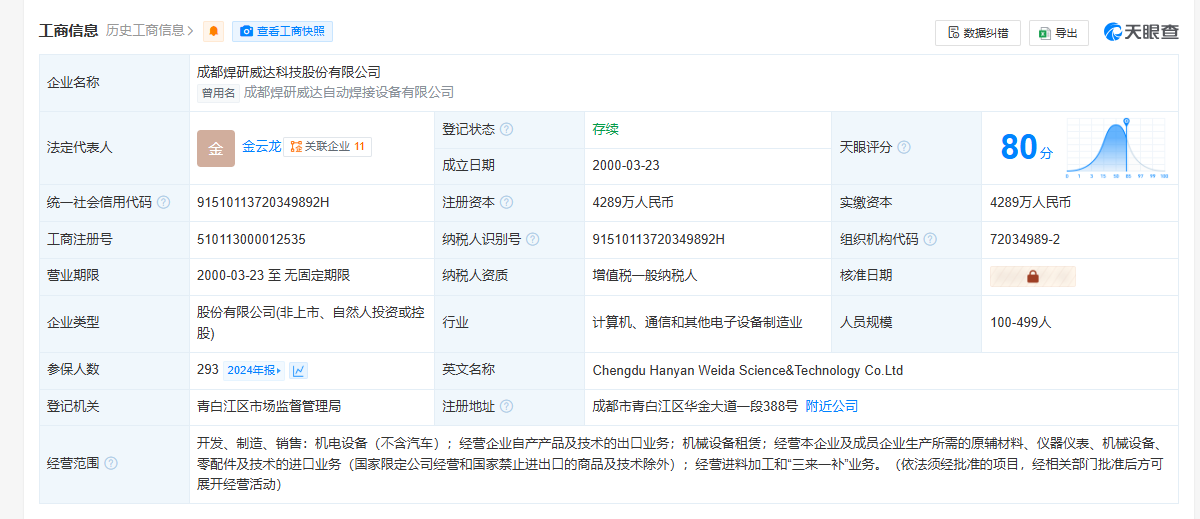Click the 存续 registration status value
Viewport: 1200px width, 519px height.
606,130
